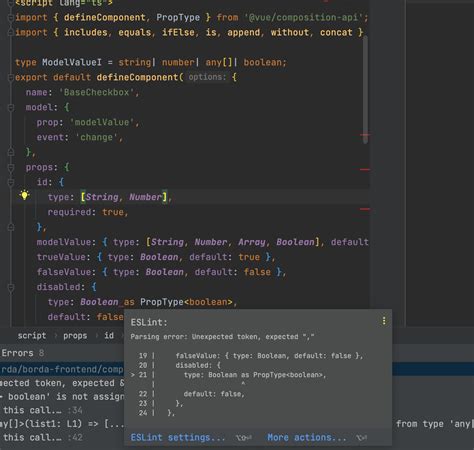Jump to red error stripe mark beside 'required: true'
Viewport: 474px width, 450px height.
coord(365,209)
